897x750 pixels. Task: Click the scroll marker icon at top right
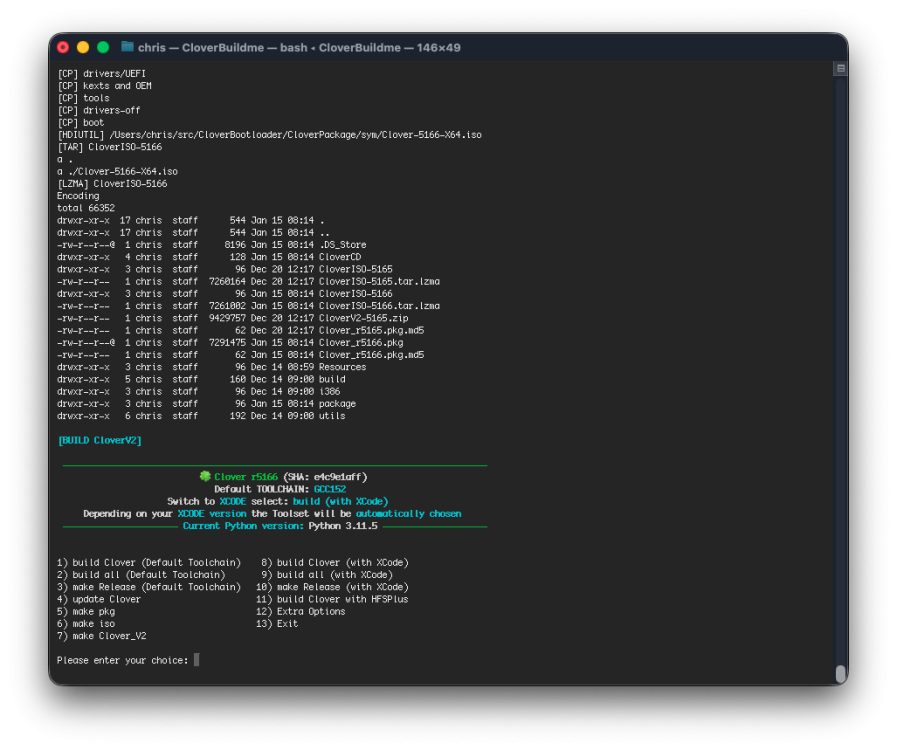pos(840,69)
